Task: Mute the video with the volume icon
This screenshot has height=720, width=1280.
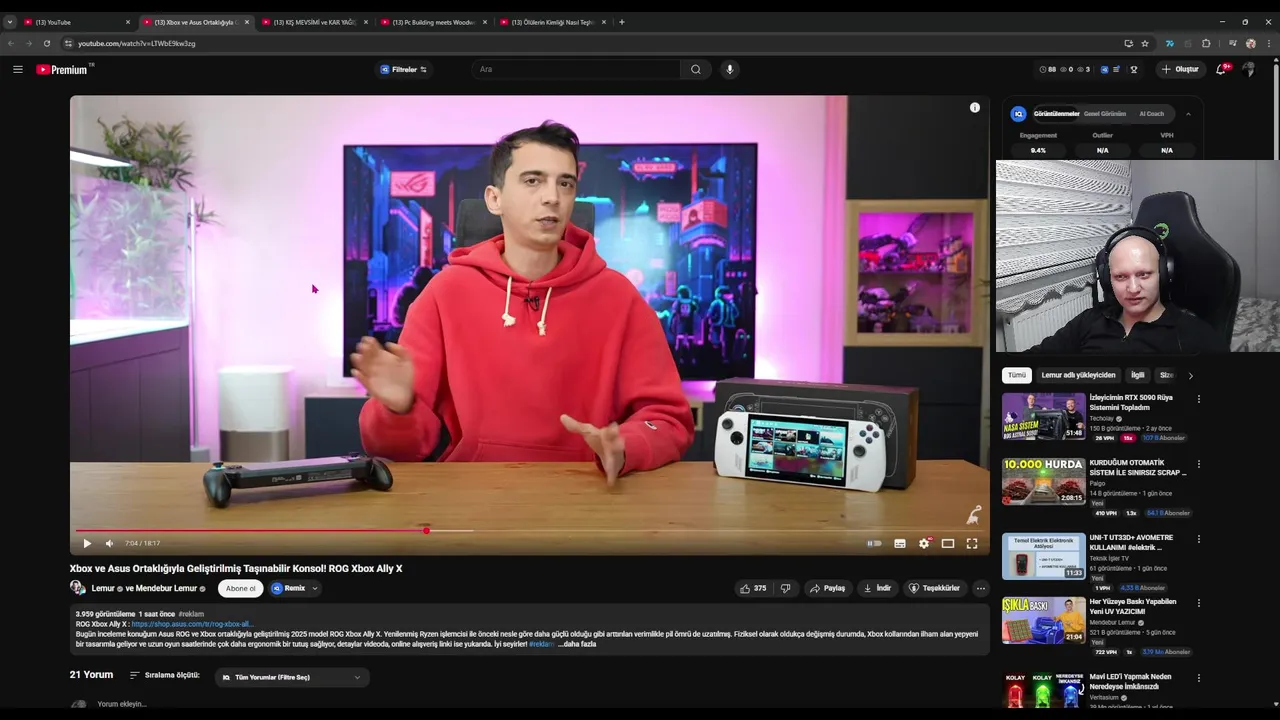Action: point(110,543)
